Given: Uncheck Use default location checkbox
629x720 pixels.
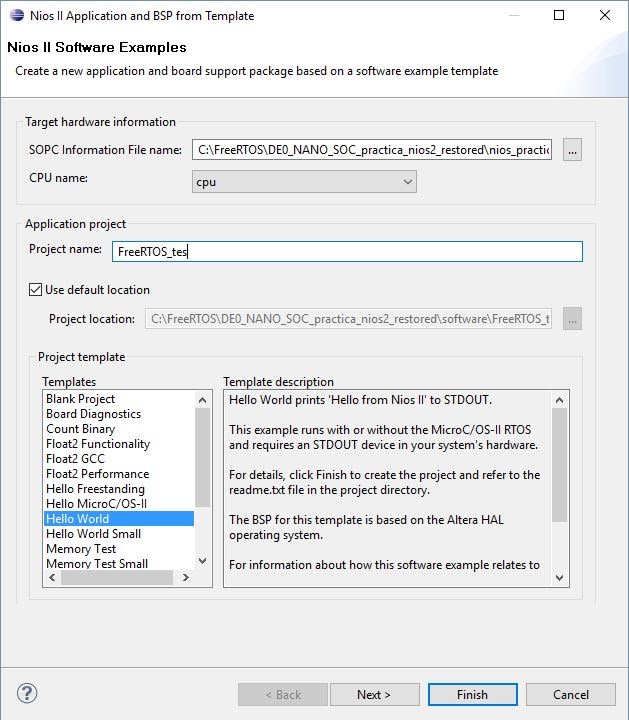Looking at the screenshot, I should coord(35,290).
